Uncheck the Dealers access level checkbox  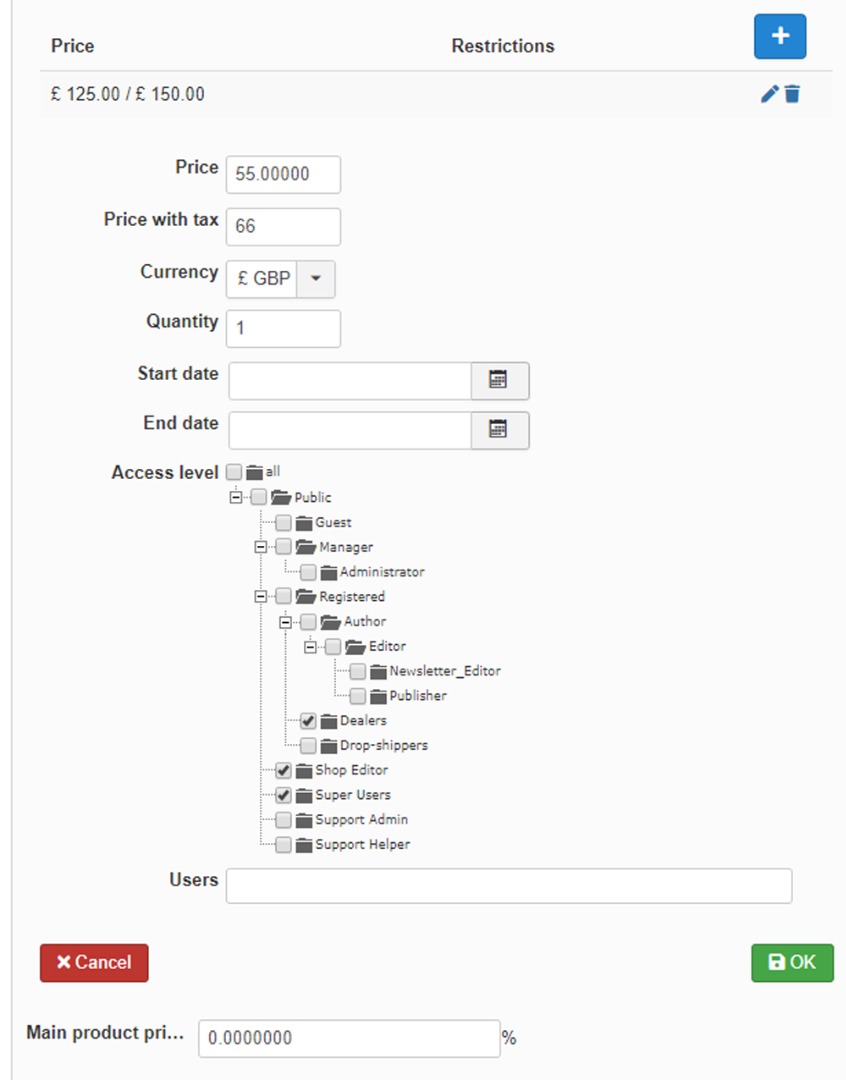click(x=308, y=721)
